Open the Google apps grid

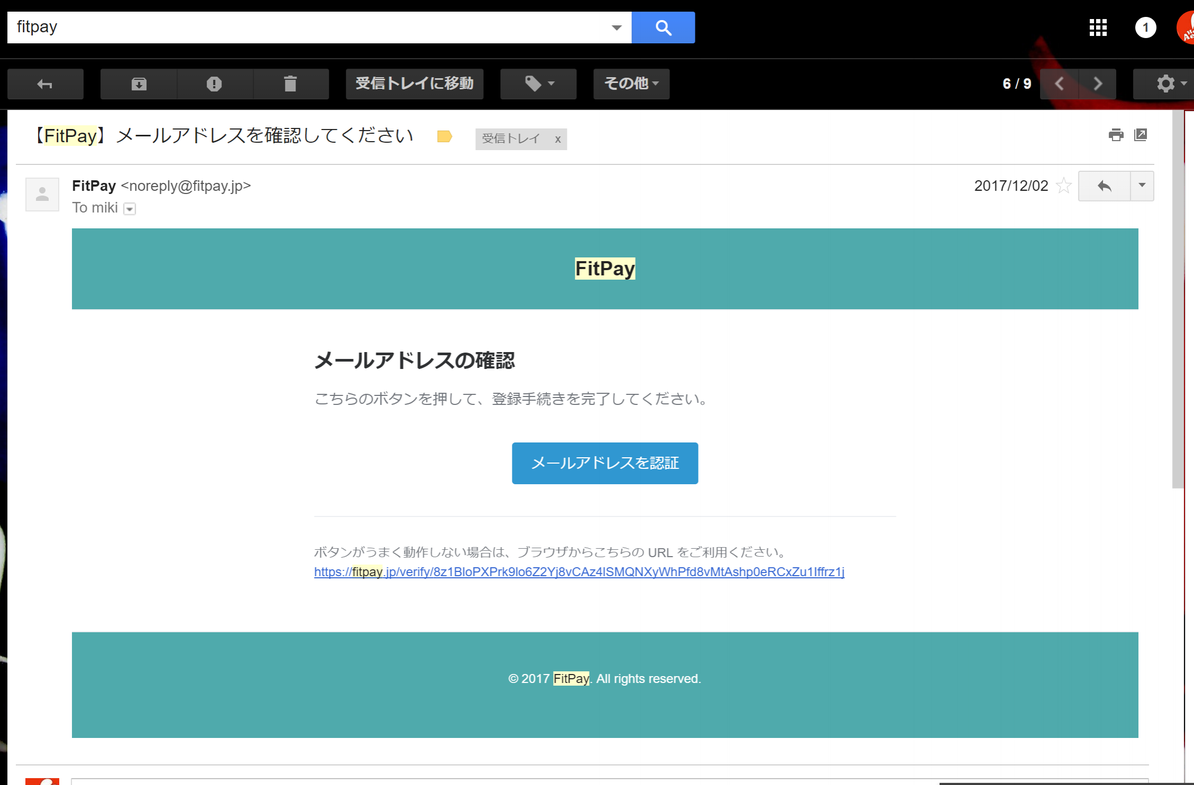1098,27
